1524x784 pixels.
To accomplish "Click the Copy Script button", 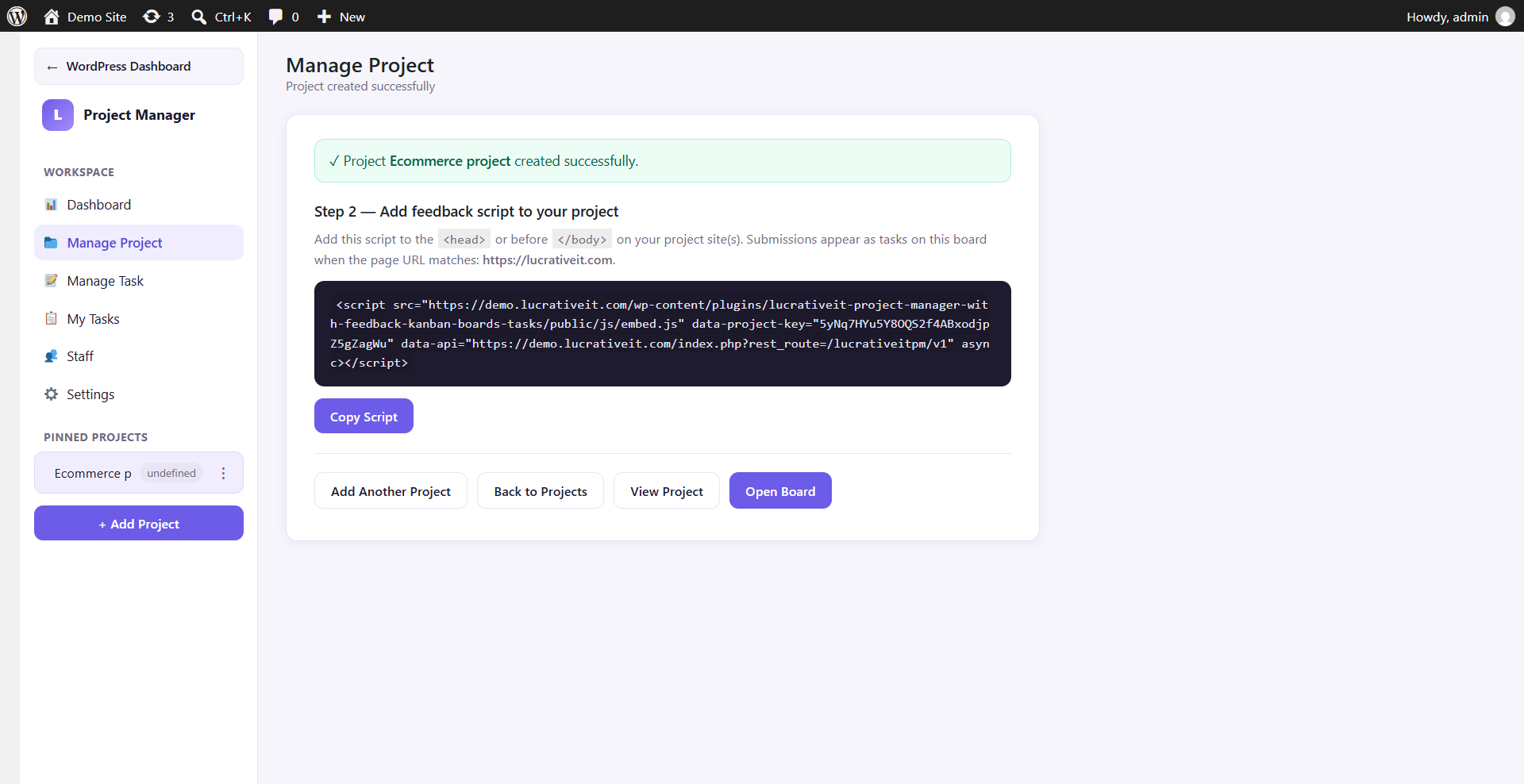I will point(364,417).
